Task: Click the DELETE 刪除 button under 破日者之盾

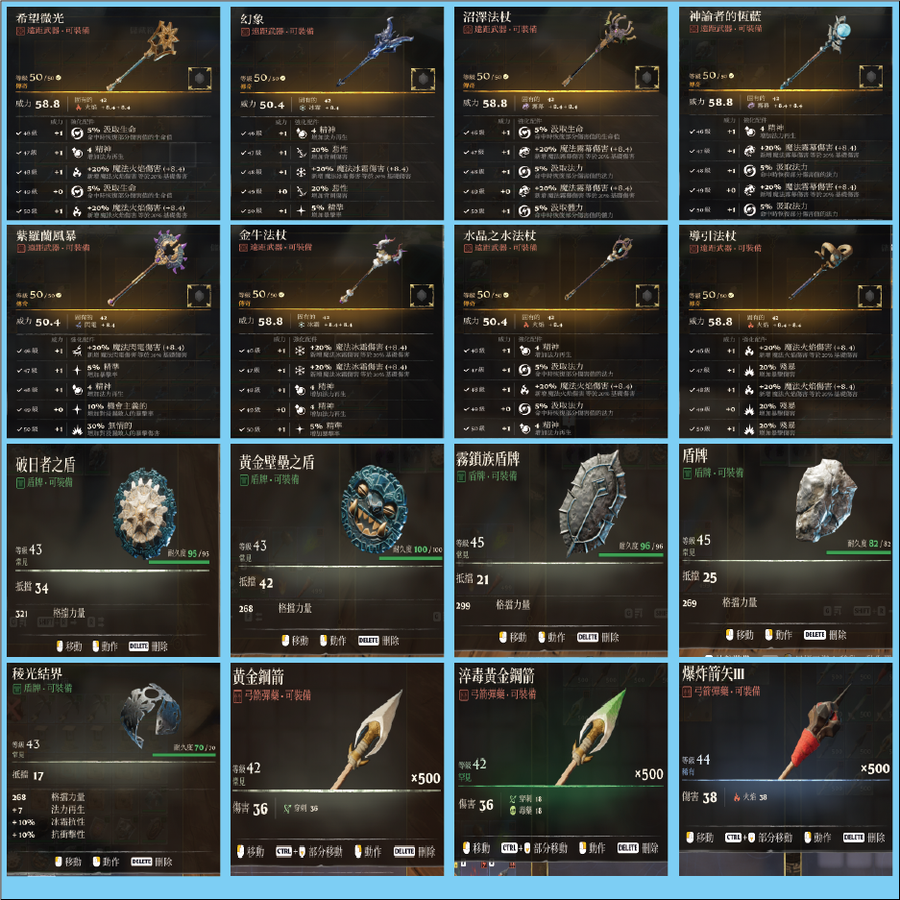Action: pos(148,646)
